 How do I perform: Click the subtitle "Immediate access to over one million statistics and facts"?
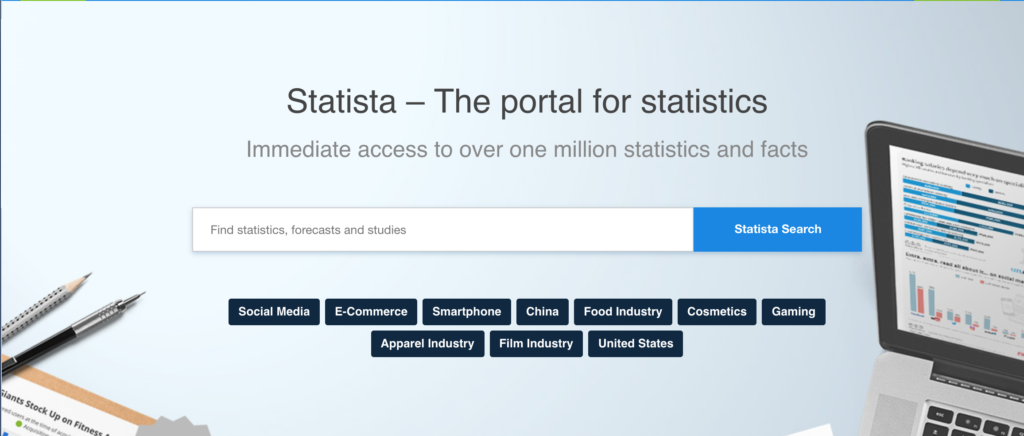pos(527,149)
